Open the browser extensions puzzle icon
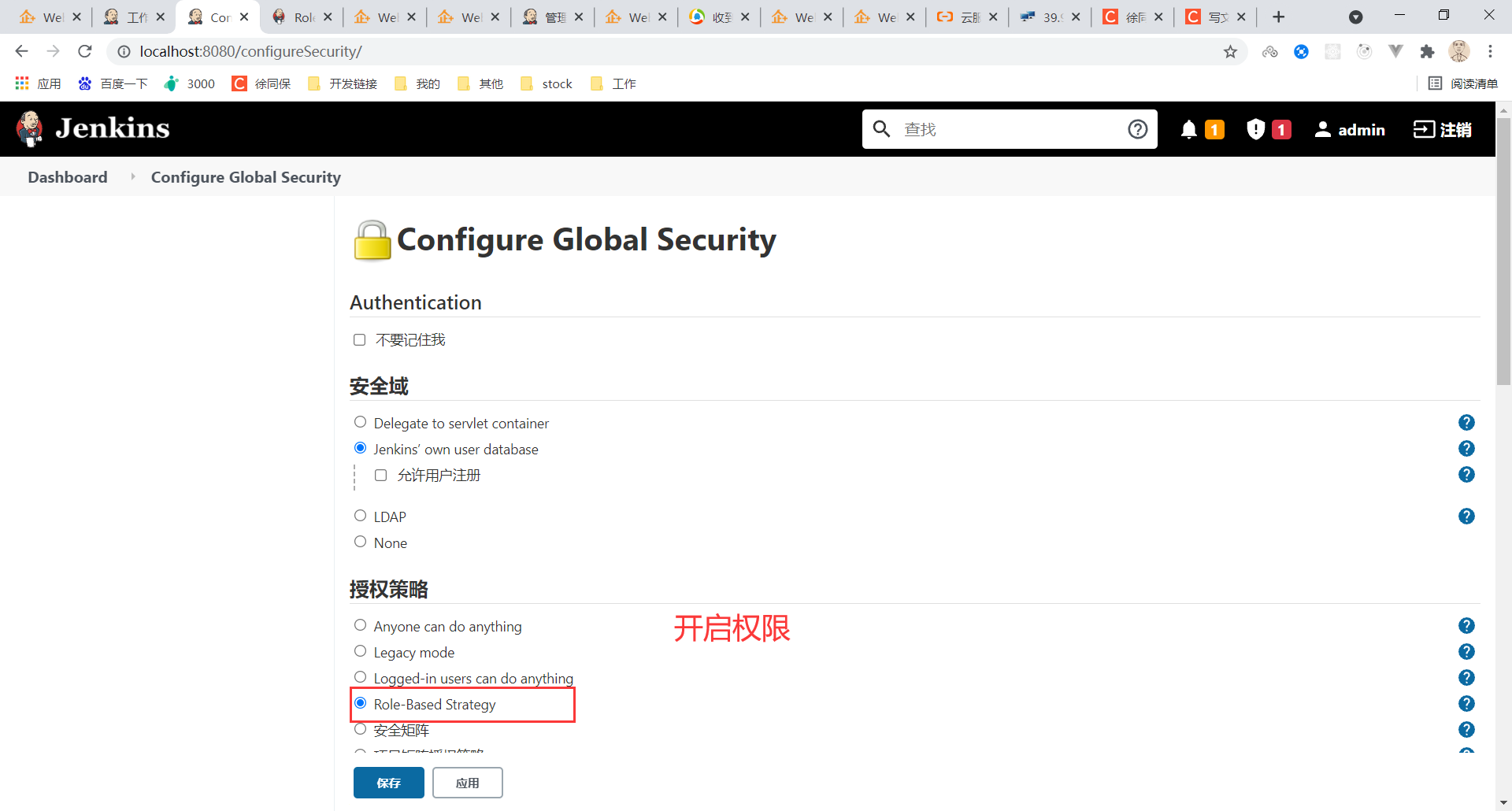 click(x=1427, y=52)
